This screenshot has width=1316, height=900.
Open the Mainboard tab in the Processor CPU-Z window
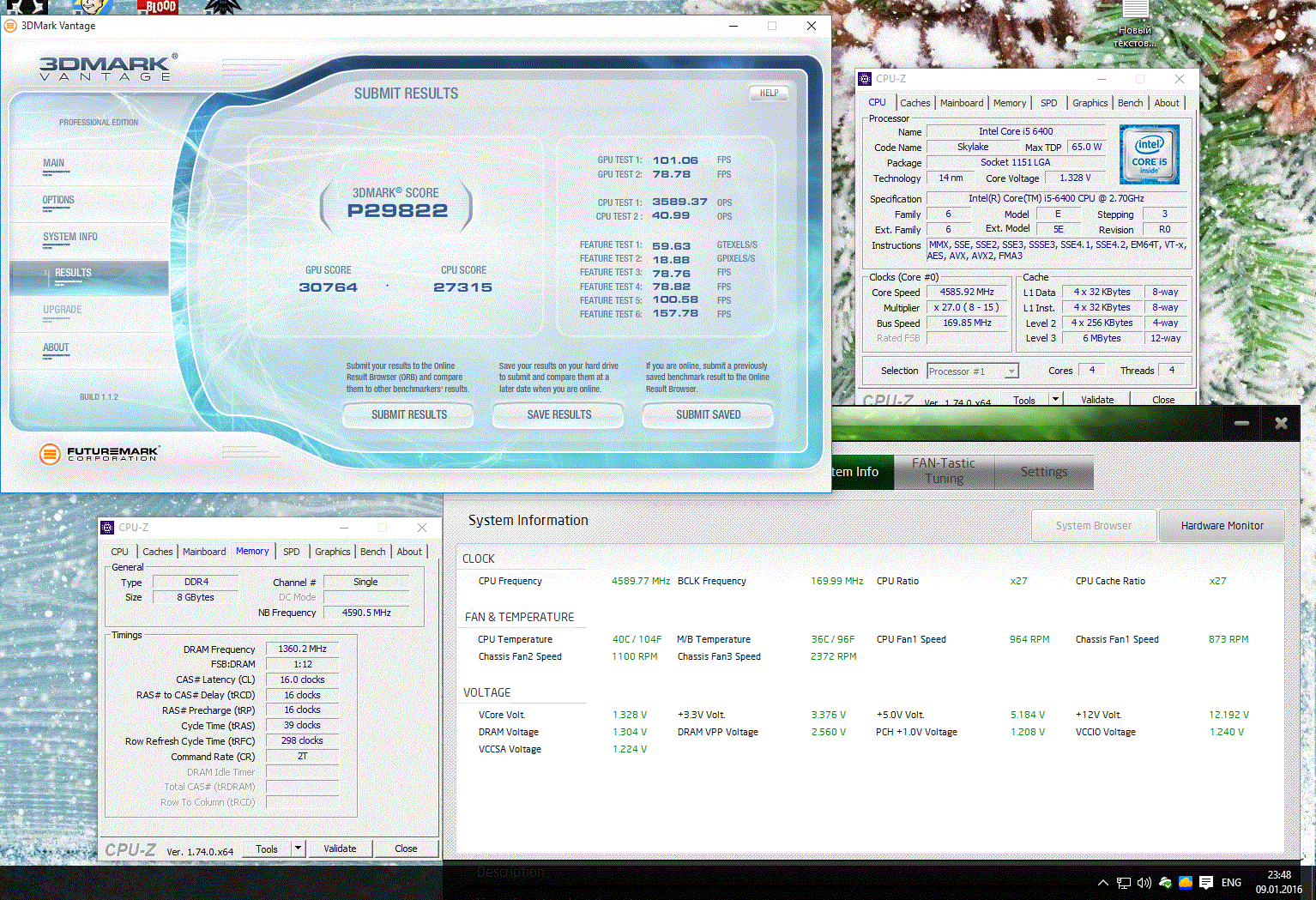pyautogui.click(x=962, y=103)
